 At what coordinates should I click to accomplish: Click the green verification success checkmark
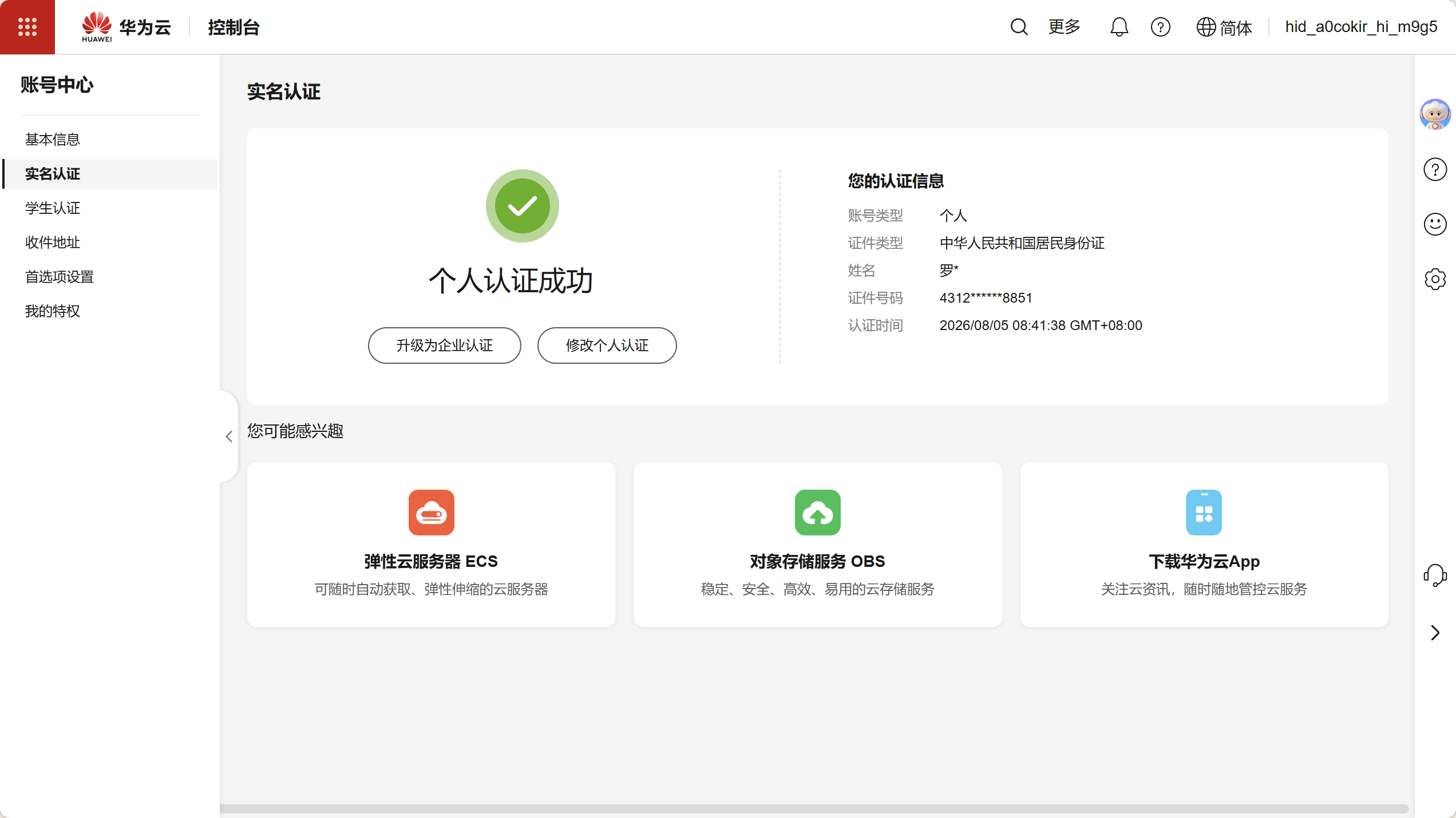click(522, 206)
